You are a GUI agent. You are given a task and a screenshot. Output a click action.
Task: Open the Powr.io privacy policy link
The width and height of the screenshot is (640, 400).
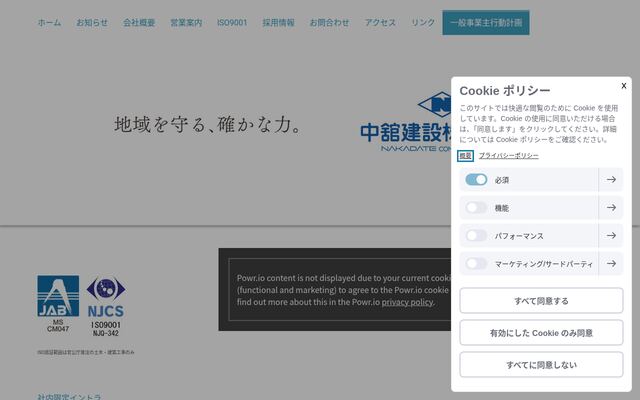coord(407,302)
